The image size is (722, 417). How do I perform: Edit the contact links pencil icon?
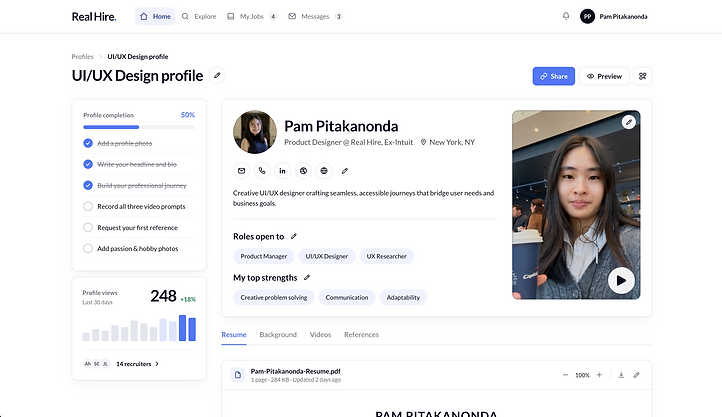pos(344,171)
